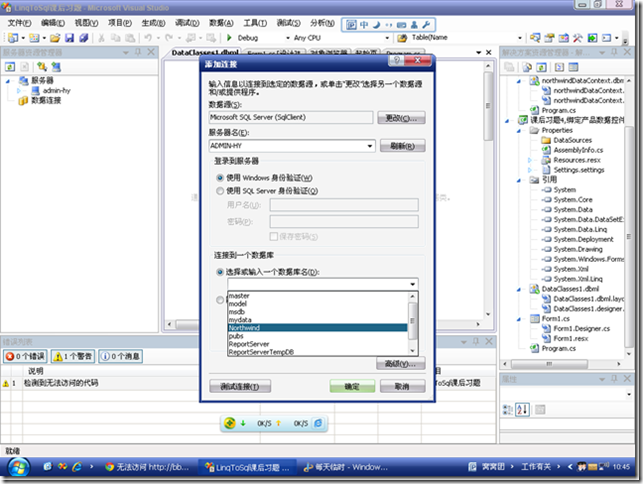Click the Save All toolbar icon
Image resolution: width=643 pixels, height=484 pixels.
coord(84,38)
